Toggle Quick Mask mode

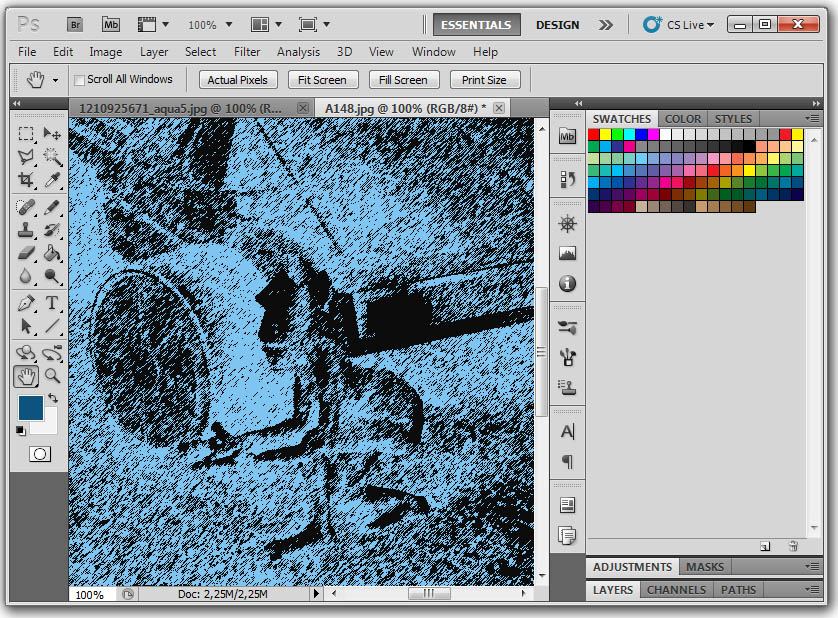pyautogui.click(x=40, y=454)
